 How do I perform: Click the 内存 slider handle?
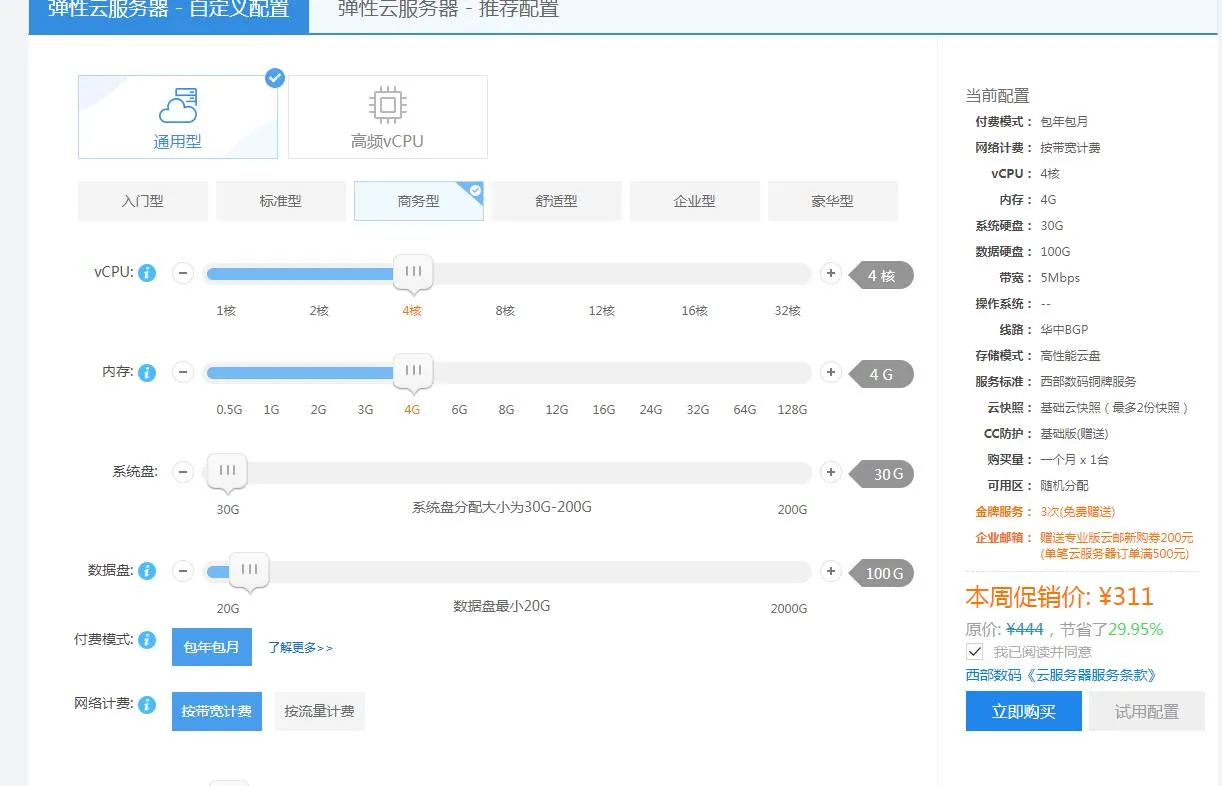point(413,372)
